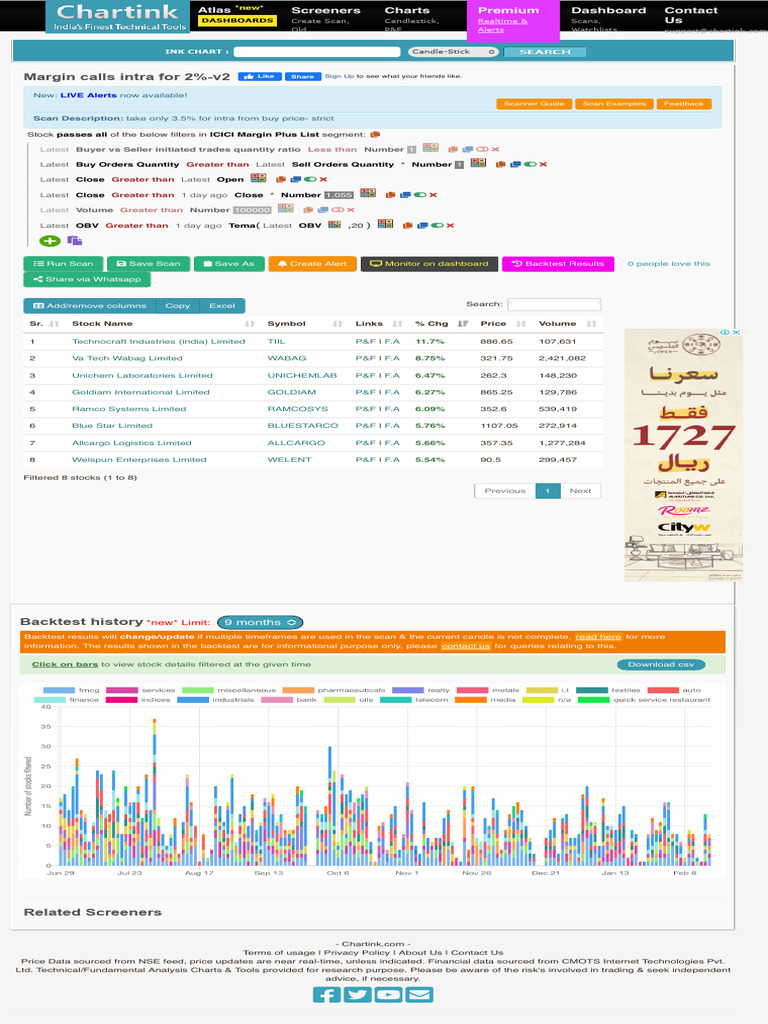
Task: Click the Backtest Results button
Action: point(558,264)
